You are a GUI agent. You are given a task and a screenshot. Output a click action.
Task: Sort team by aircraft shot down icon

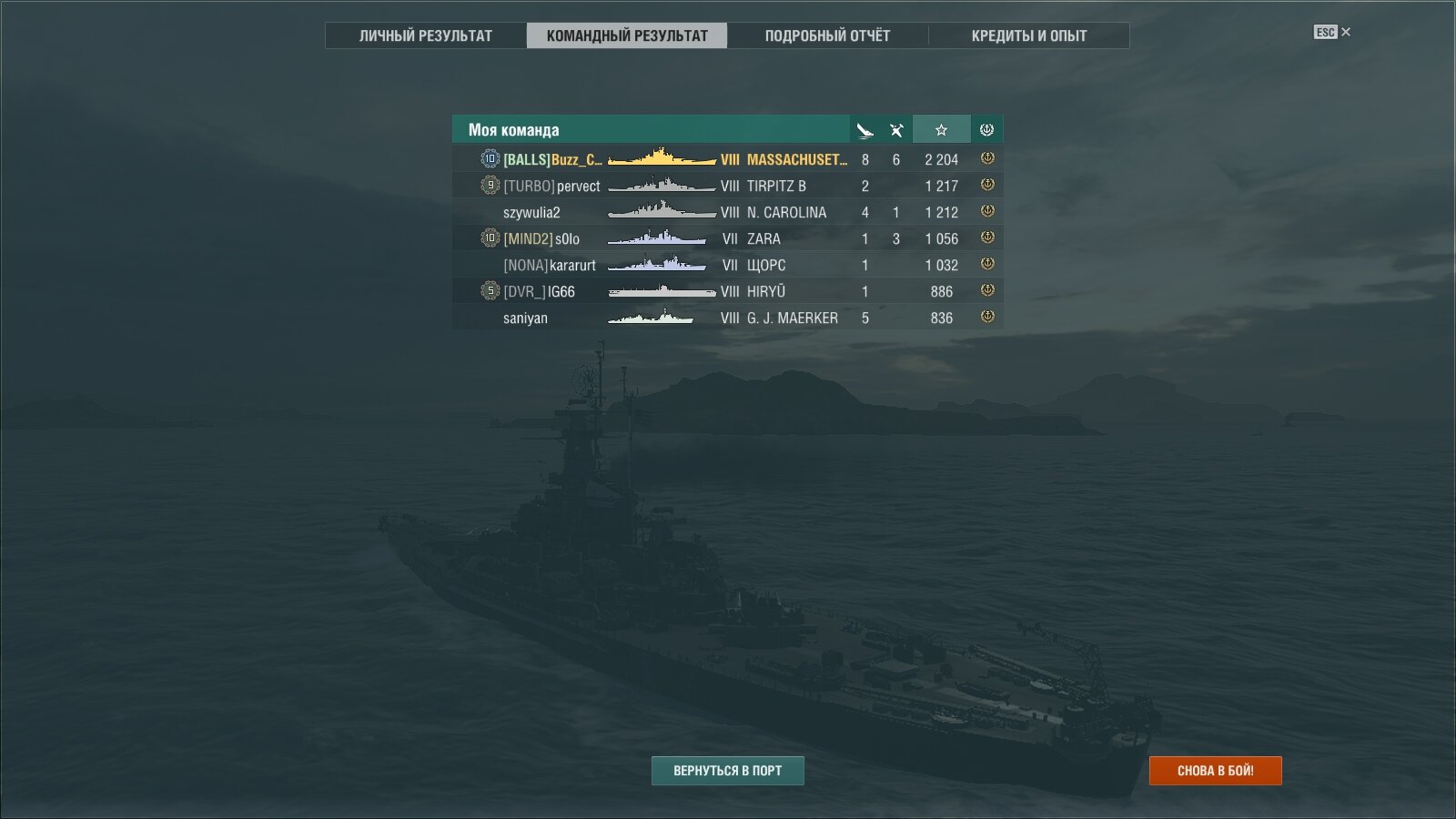point(896,130)
